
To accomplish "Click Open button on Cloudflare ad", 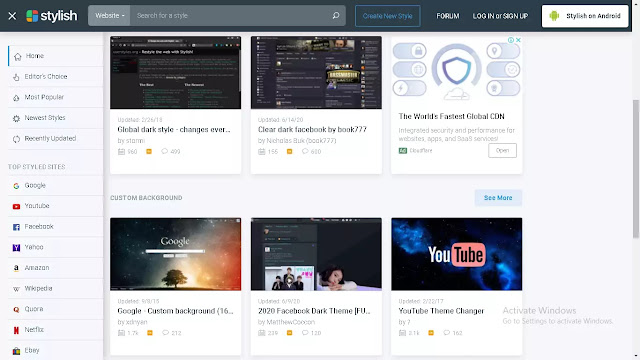I will (x=502, y=151).
